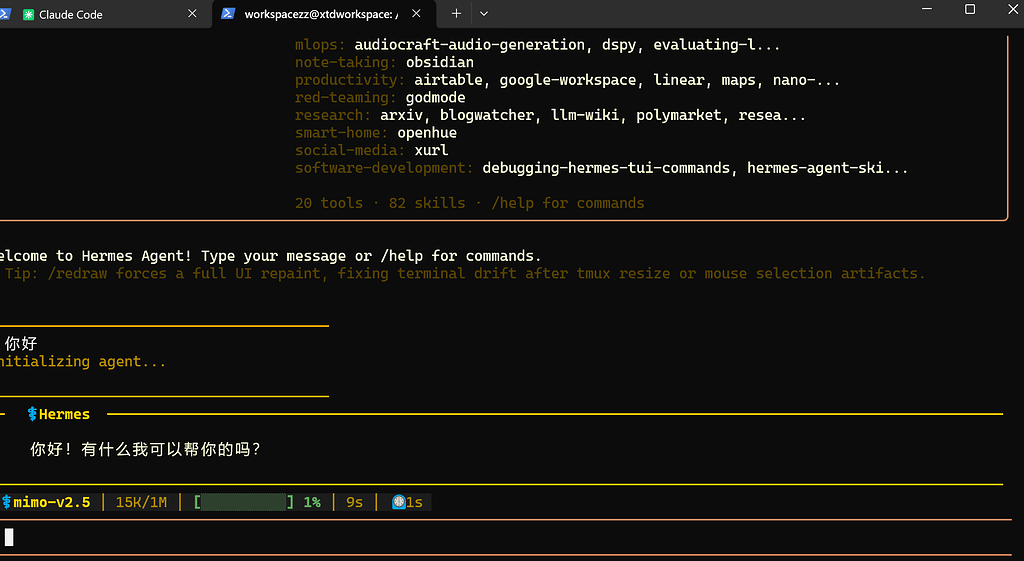
Task: Click the user message 你好
Action: coord(21,344)
